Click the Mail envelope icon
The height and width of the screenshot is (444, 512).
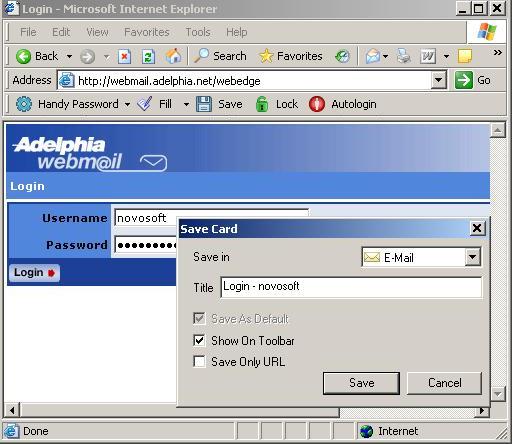pos(373,56)
